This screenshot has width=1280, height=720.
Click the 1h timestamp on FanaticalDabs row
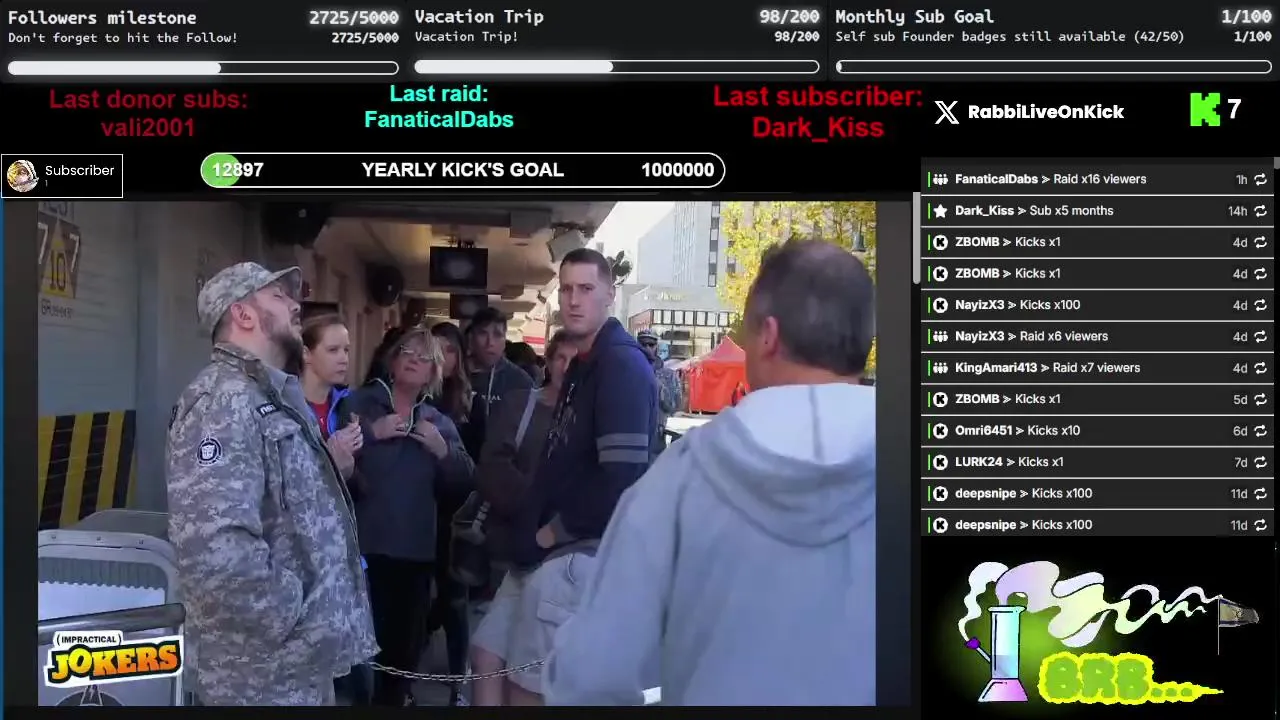[x=1241, y=180]
